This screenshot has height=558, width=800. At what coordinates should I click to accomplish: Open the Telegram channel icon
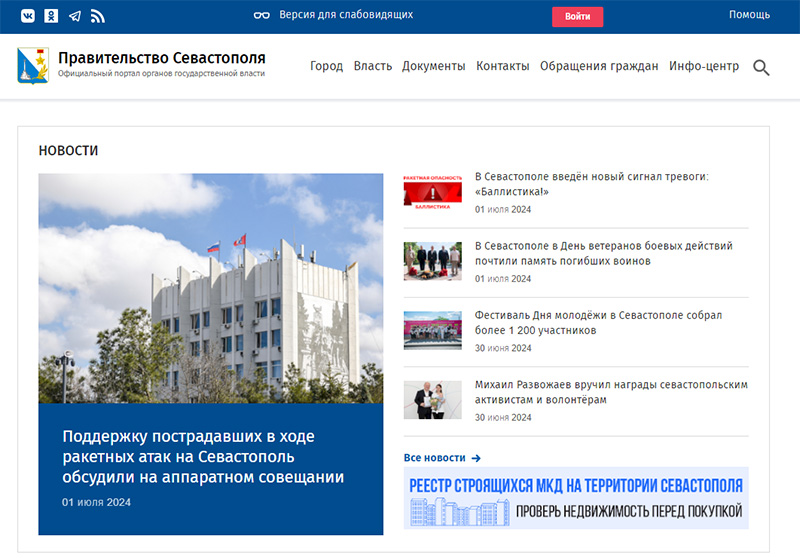pos(74,16)
